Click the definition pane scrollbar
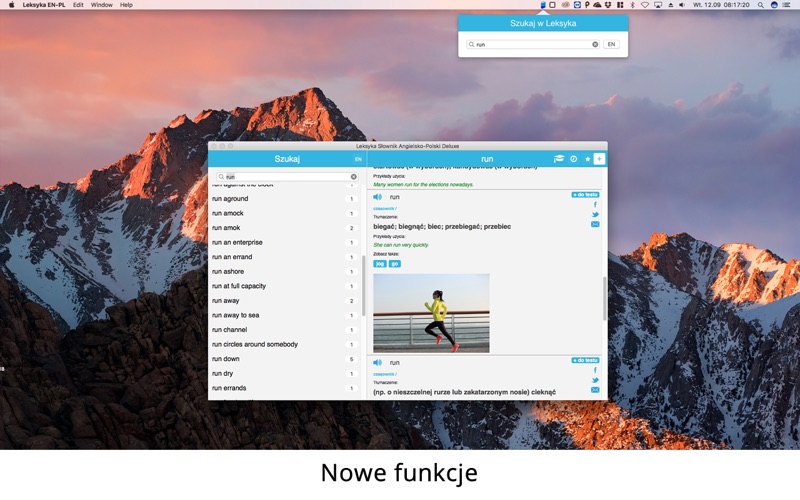The width and height of the screenshot is (800, 500). [605, 299]
